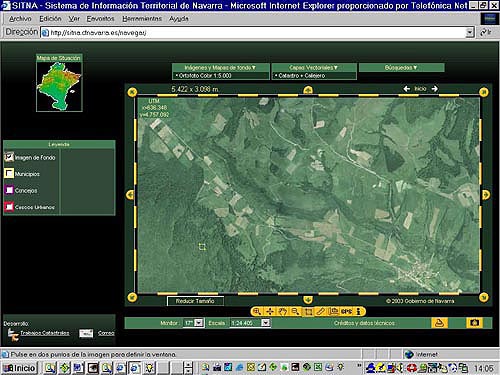The width and height of the screenshot is (500, 375).
Task: Pan map to the northwest corner arrow
Action: pyautogui.click(x=132, y=92)
